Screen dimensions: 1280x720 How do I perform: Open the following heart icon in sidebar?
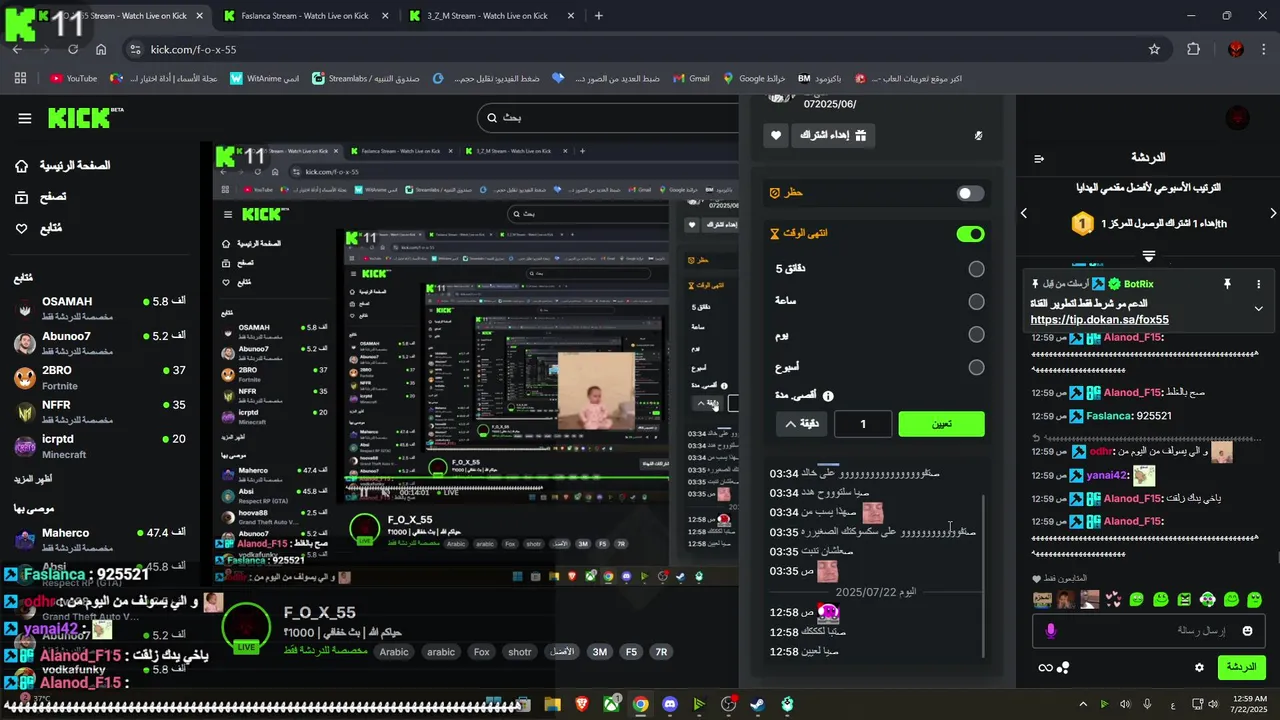22,229
